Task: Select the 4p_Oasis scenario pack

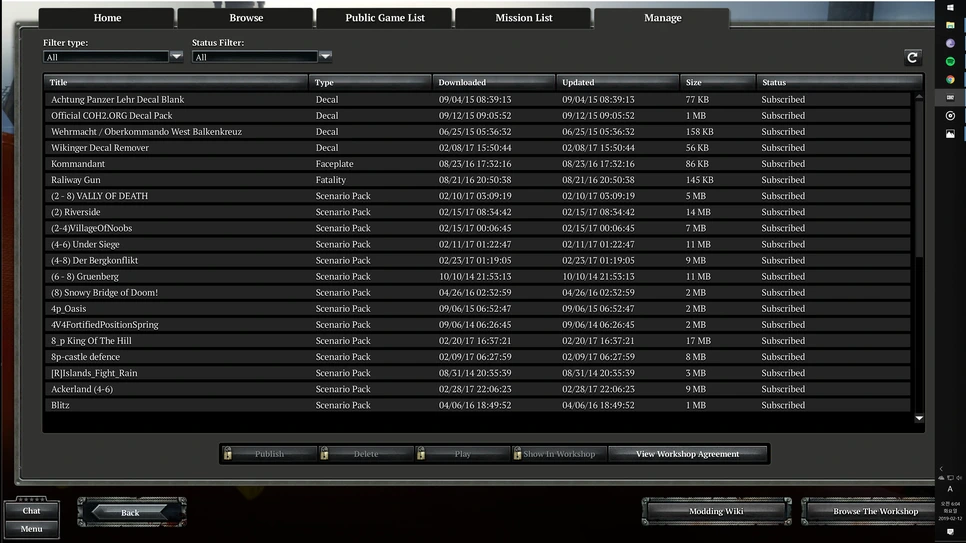Action: pos(477,308)
